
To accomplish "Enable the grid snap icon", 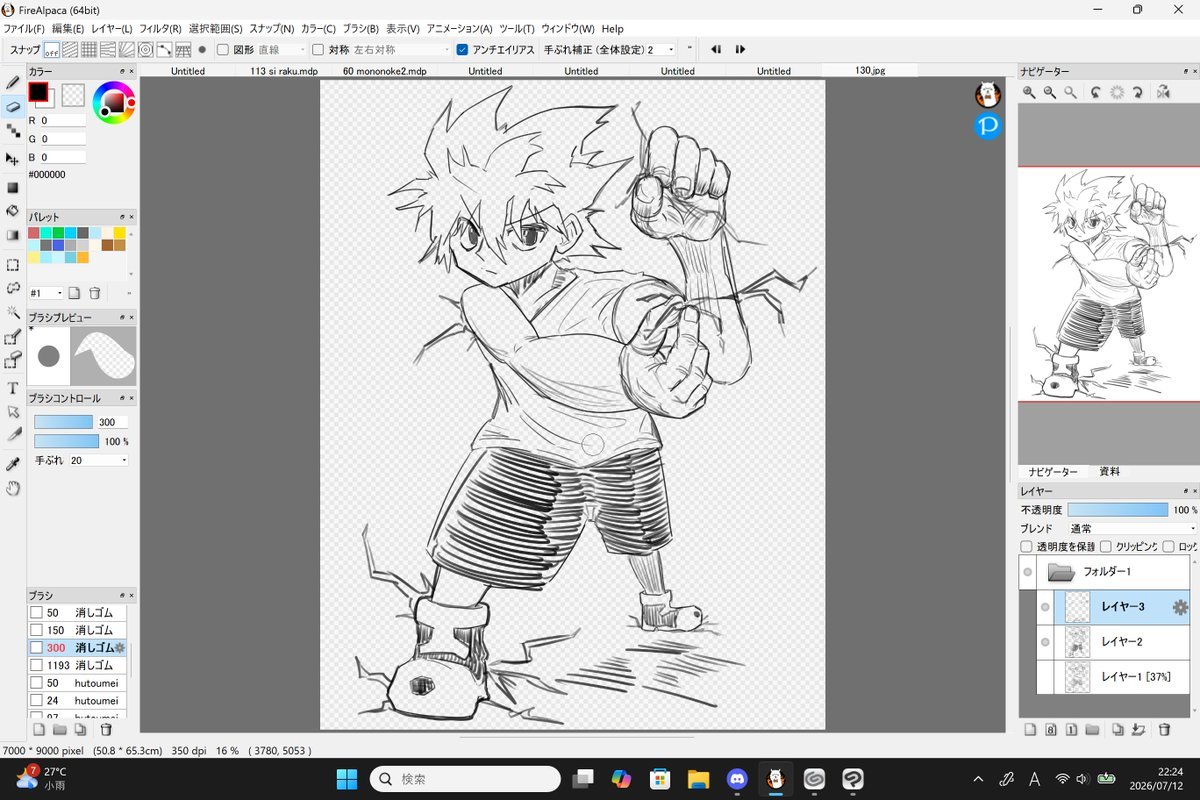I will [89, 49].
